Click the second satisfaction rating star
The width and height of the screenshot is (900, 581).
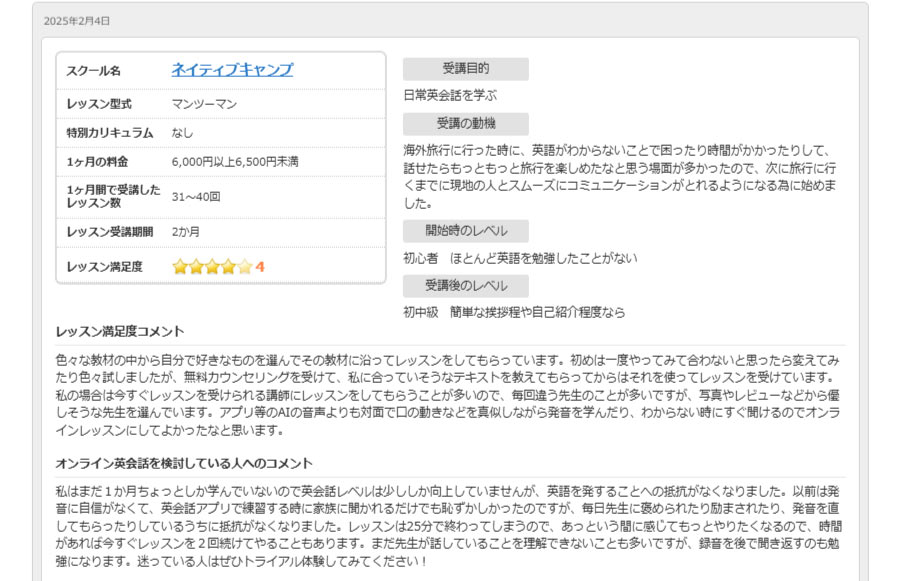(x=196, y=266)
